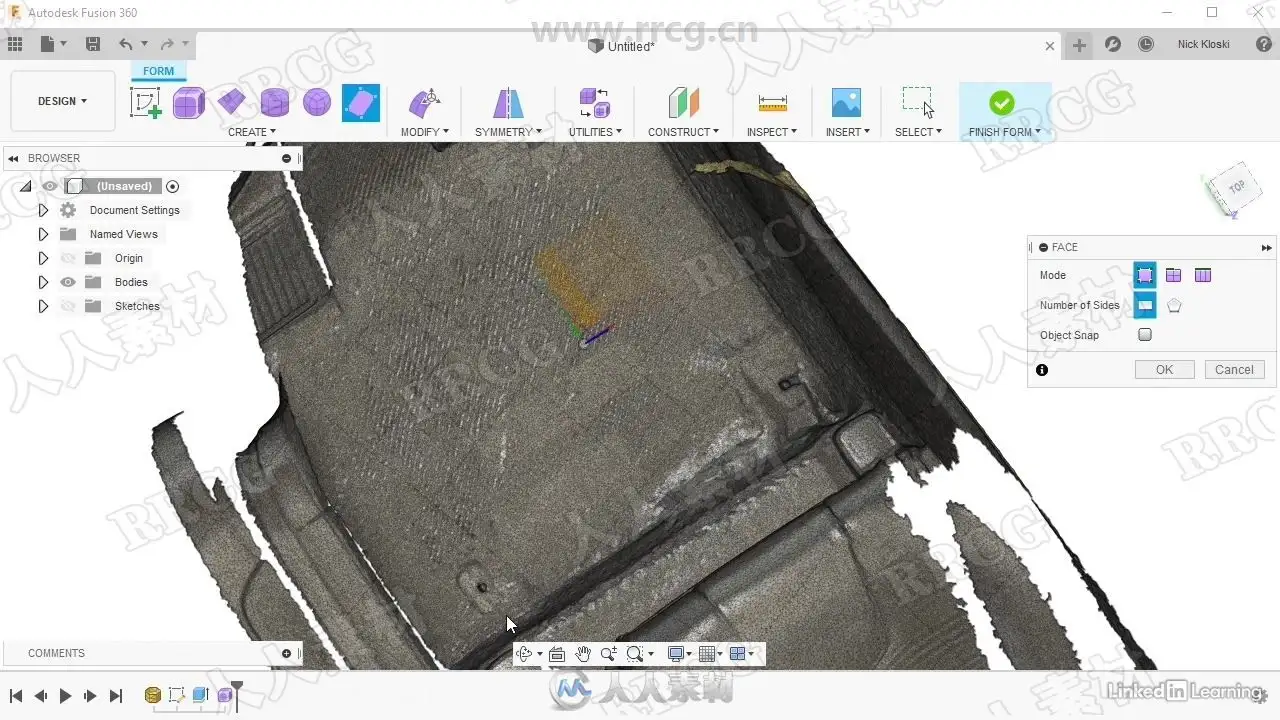
Task: Expand the Sketches tree node
Action: (x=43, y=306)
